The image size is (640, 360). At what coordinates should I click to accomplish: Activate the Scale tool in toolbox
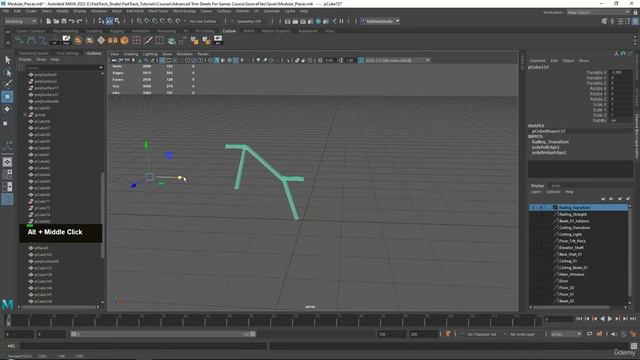[x=6, y=123]
